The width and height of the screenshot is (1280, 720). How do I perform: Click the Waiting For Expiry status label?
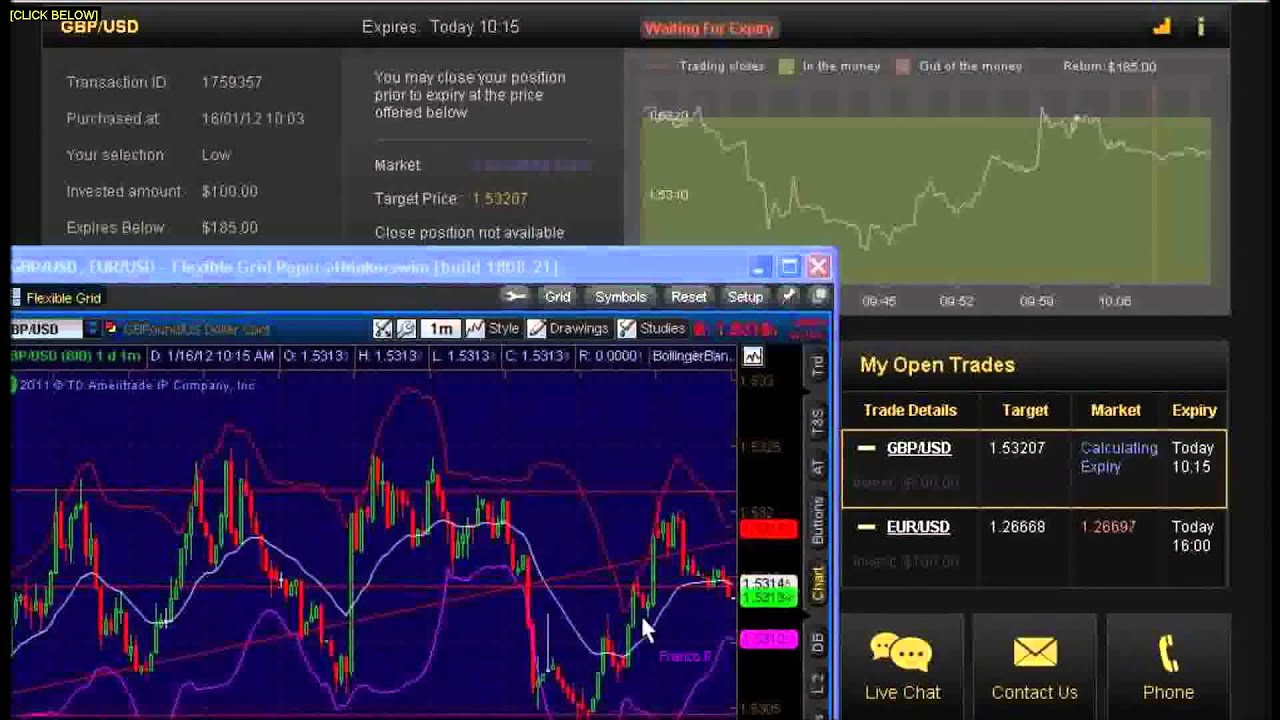709,28
